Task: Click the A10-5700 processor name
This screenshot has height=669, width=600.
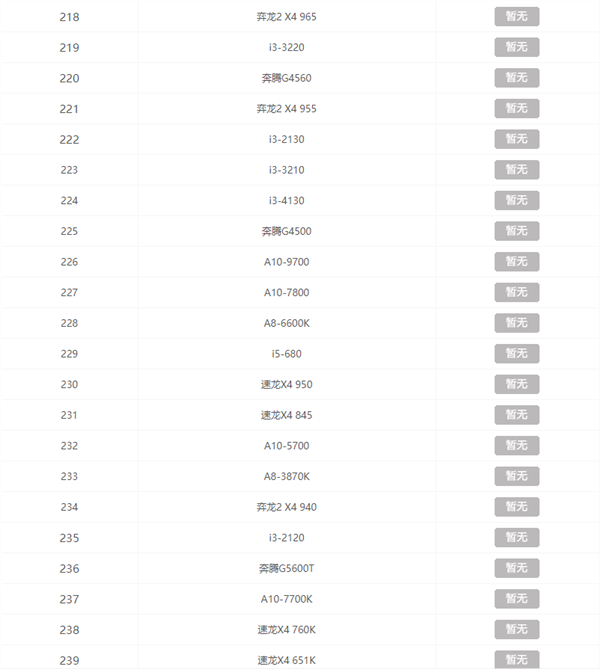Action: (286, 445)
